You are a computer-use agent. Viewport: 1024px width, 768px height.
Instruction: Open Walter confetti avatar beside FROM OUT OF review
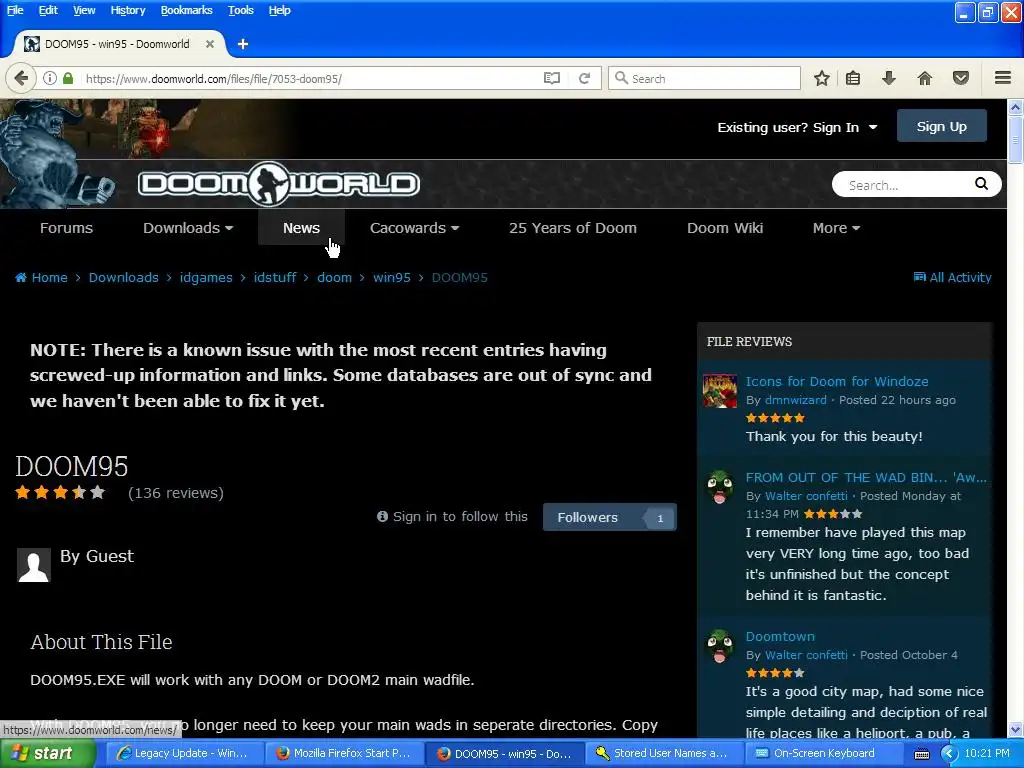pos(720,487)
